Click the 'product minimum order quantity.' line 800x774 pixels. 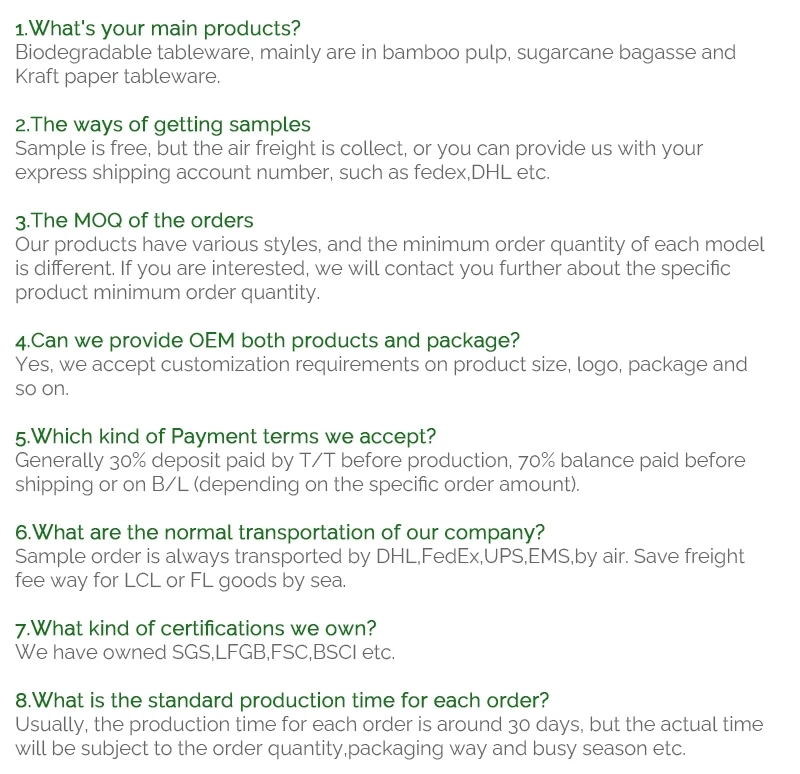pos(167,293)
